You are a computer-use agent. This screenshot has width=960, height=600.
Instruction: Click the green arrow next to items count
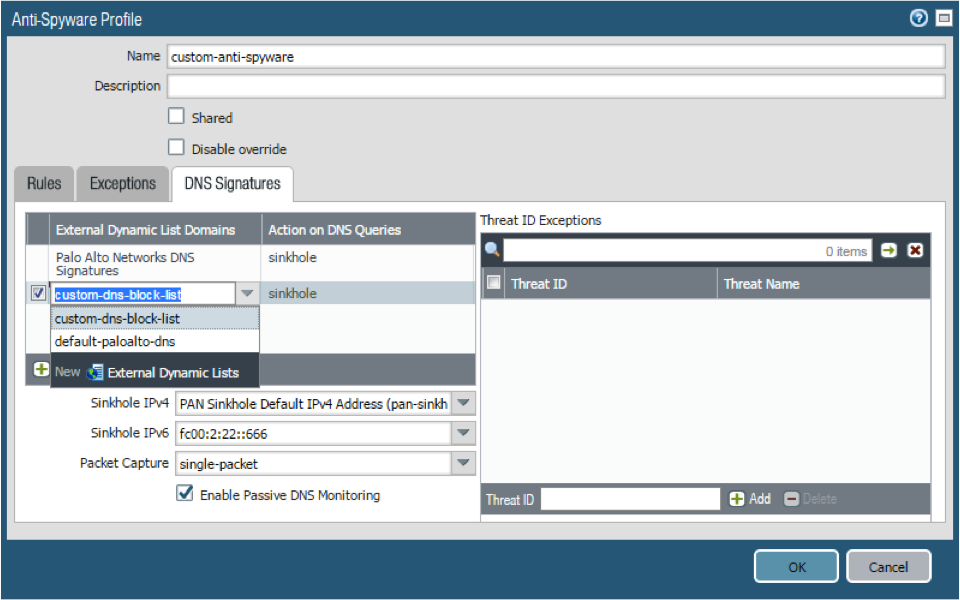coord(888,250)
